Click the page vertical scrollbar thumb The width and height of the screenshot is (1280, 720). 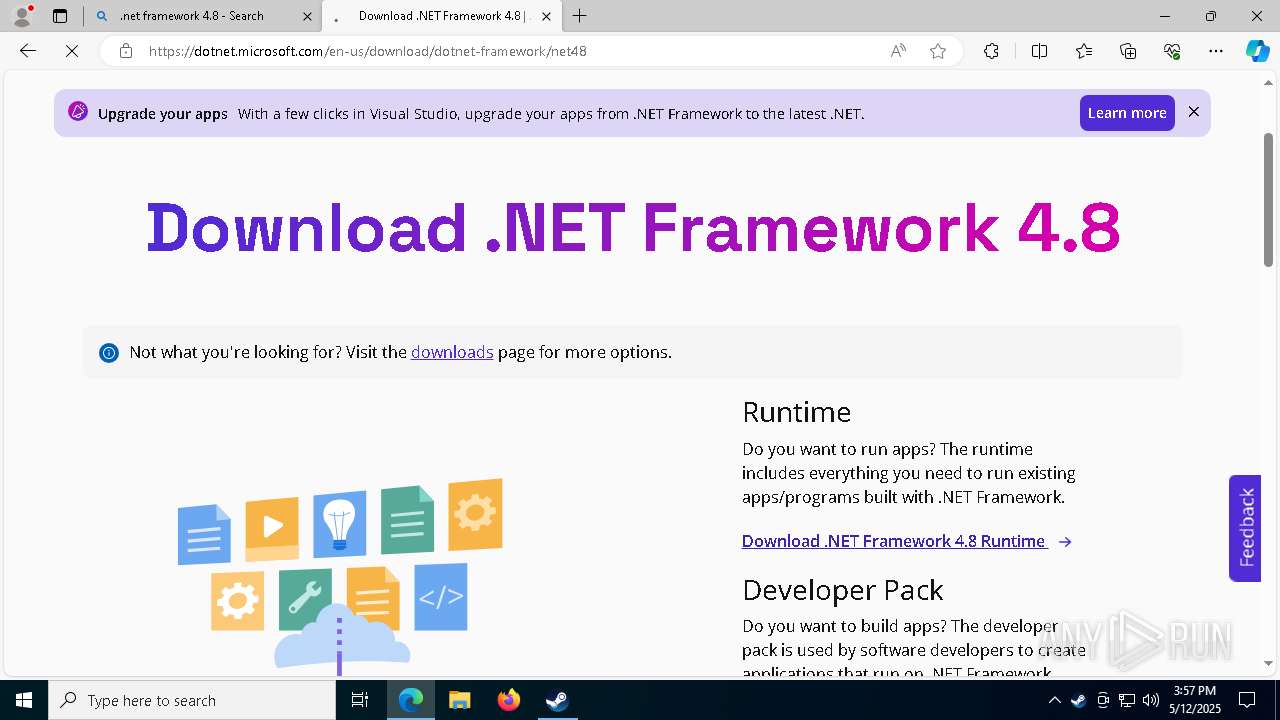[1268, 199]
